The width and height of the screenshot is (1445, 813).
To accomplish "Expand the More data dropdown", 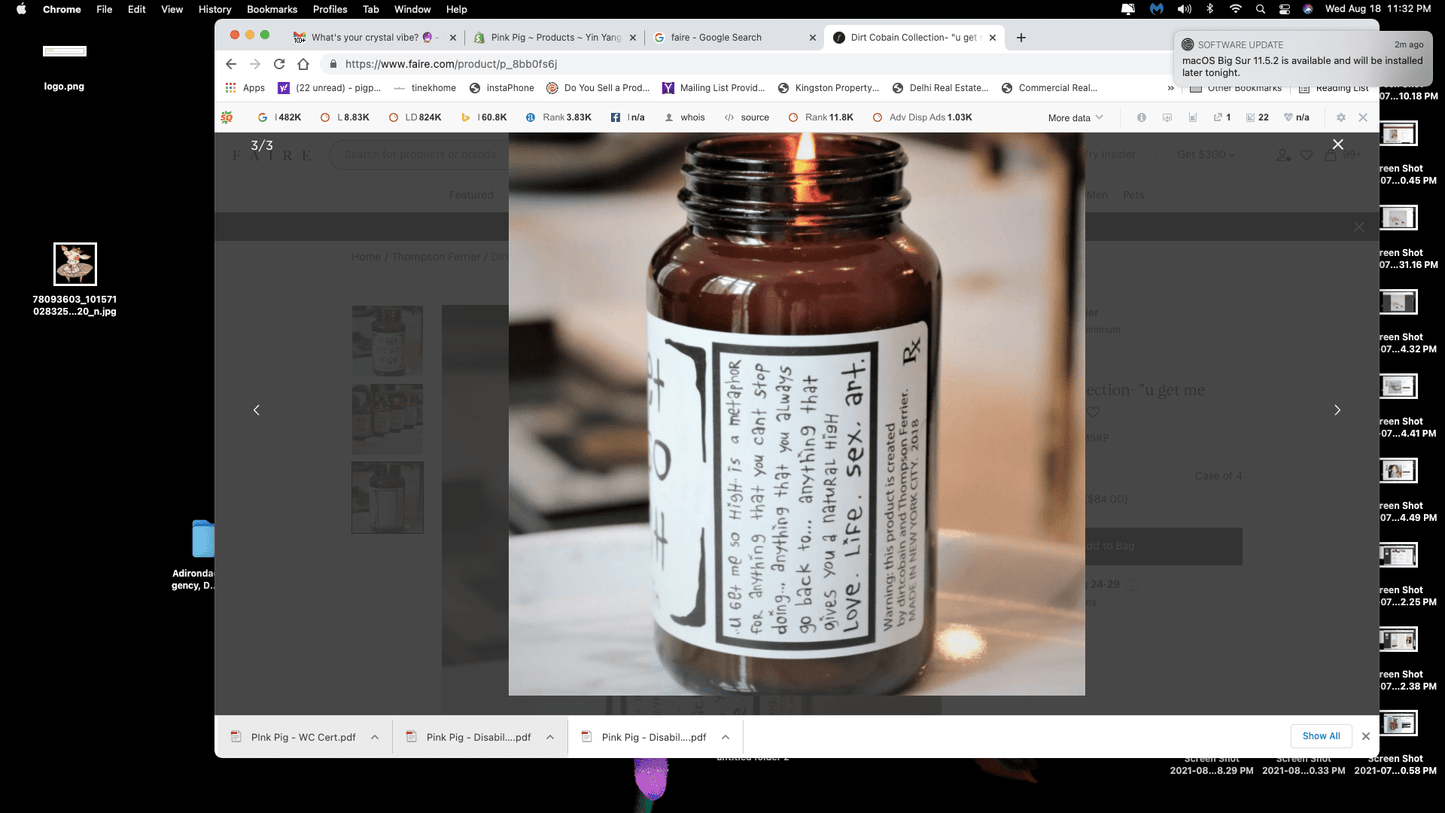I will (1075, 117).
